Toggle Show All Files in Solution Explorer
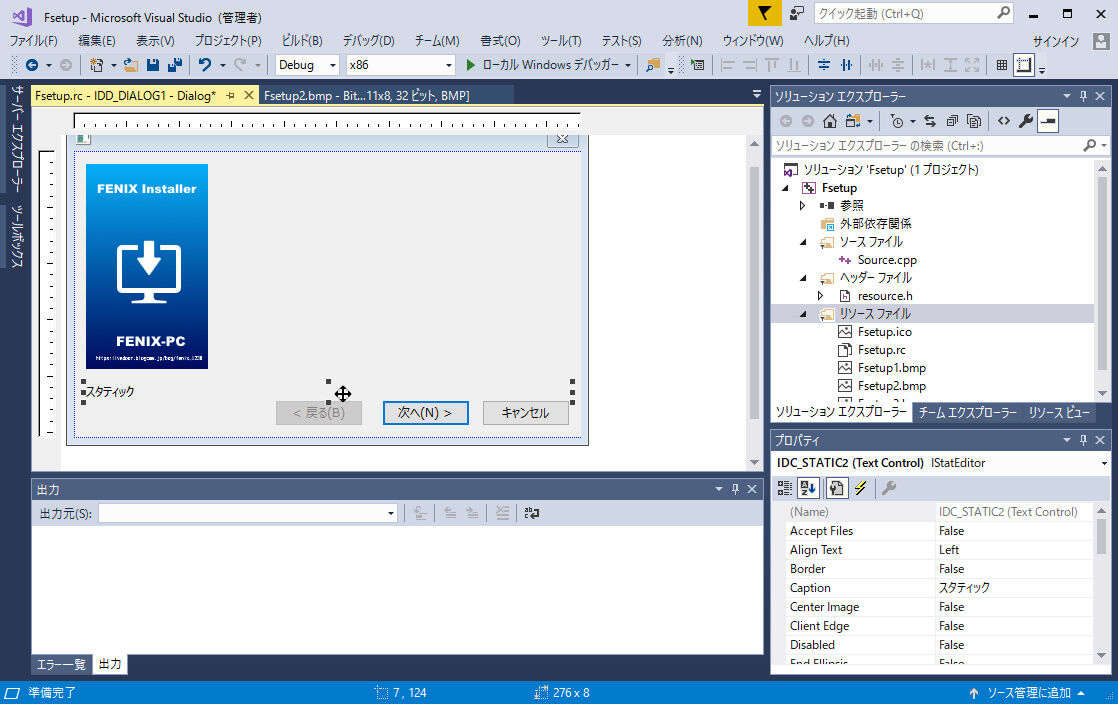This screenshot has height=704, width=1118. click(x=974, y=121)
